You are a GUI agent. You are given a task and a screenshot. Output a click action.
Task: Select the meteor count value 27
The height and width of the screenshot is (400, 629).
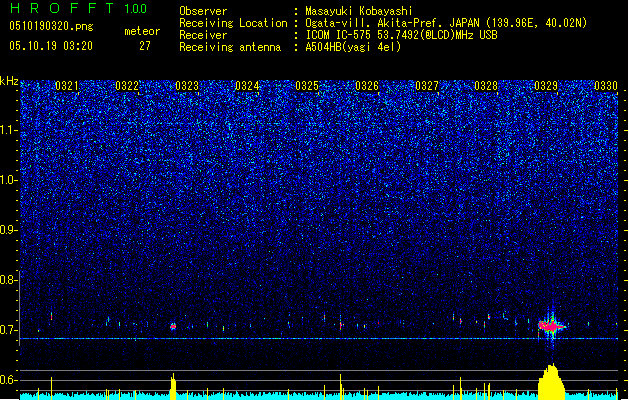point(145,46)
